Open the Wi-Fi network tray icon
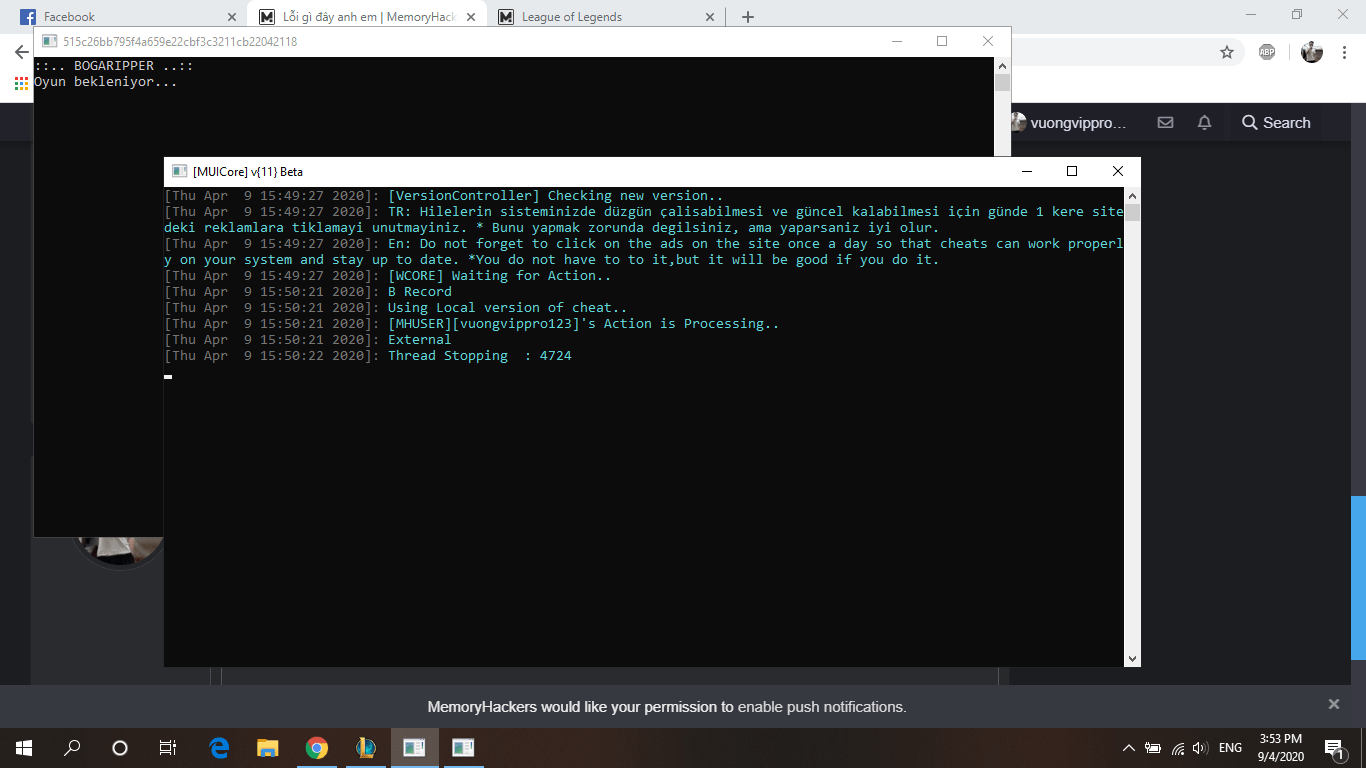Screen dimensions: 1366x768 click(1178, 748)
